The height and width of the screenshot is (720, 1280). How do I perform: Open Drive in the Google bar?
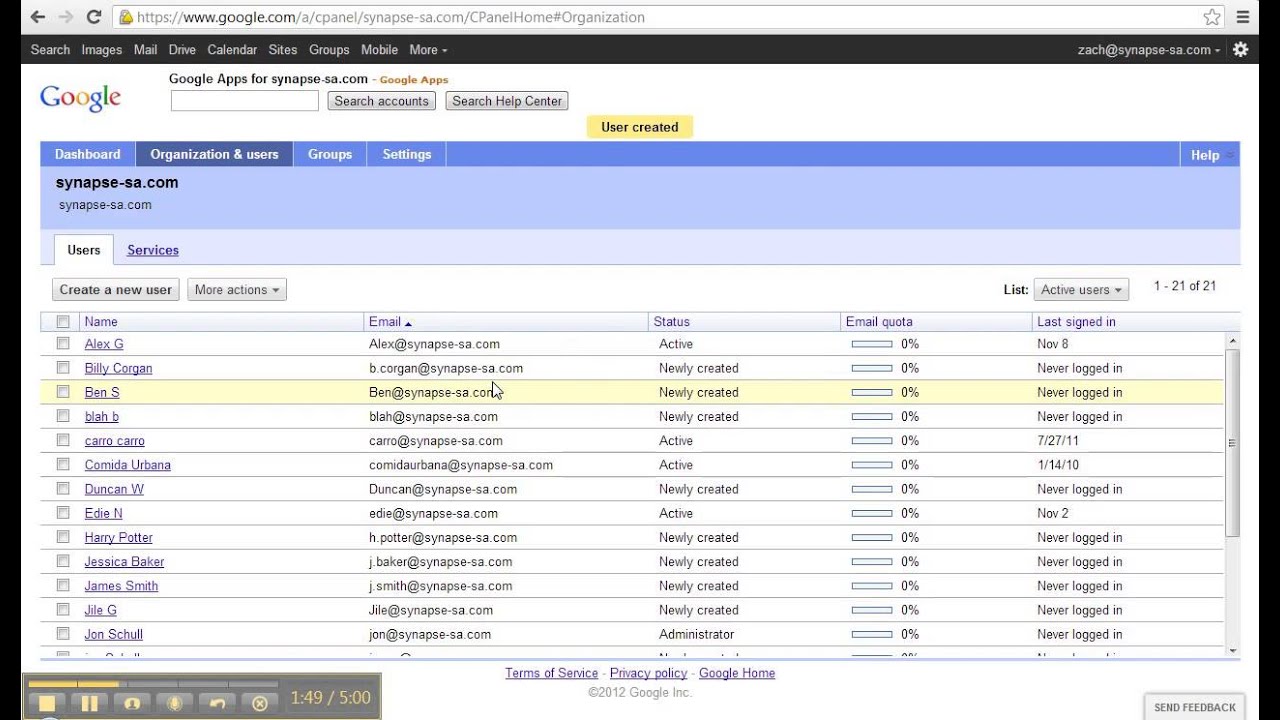[182, 50]
